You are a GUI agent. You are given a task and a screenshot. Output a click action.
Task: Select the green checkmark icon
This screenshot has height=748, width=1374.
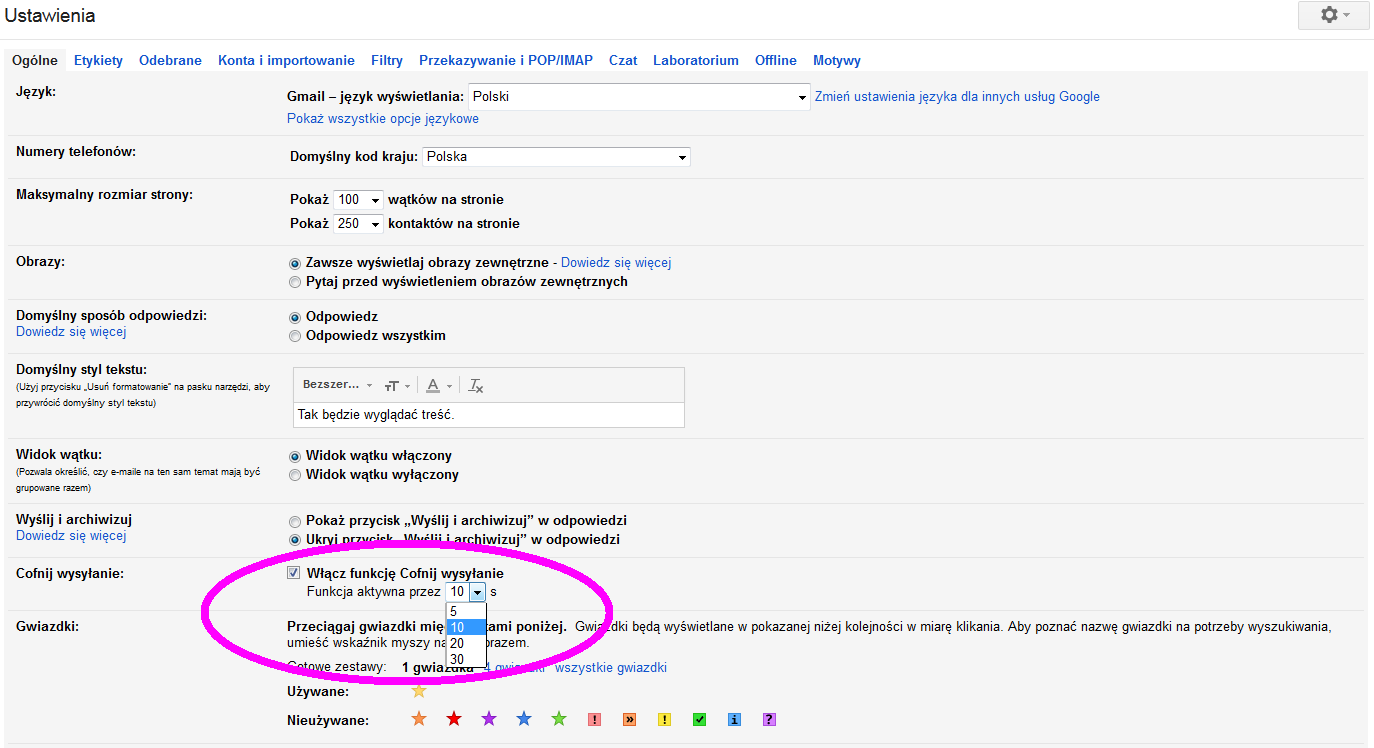click(x=700, y=719)
